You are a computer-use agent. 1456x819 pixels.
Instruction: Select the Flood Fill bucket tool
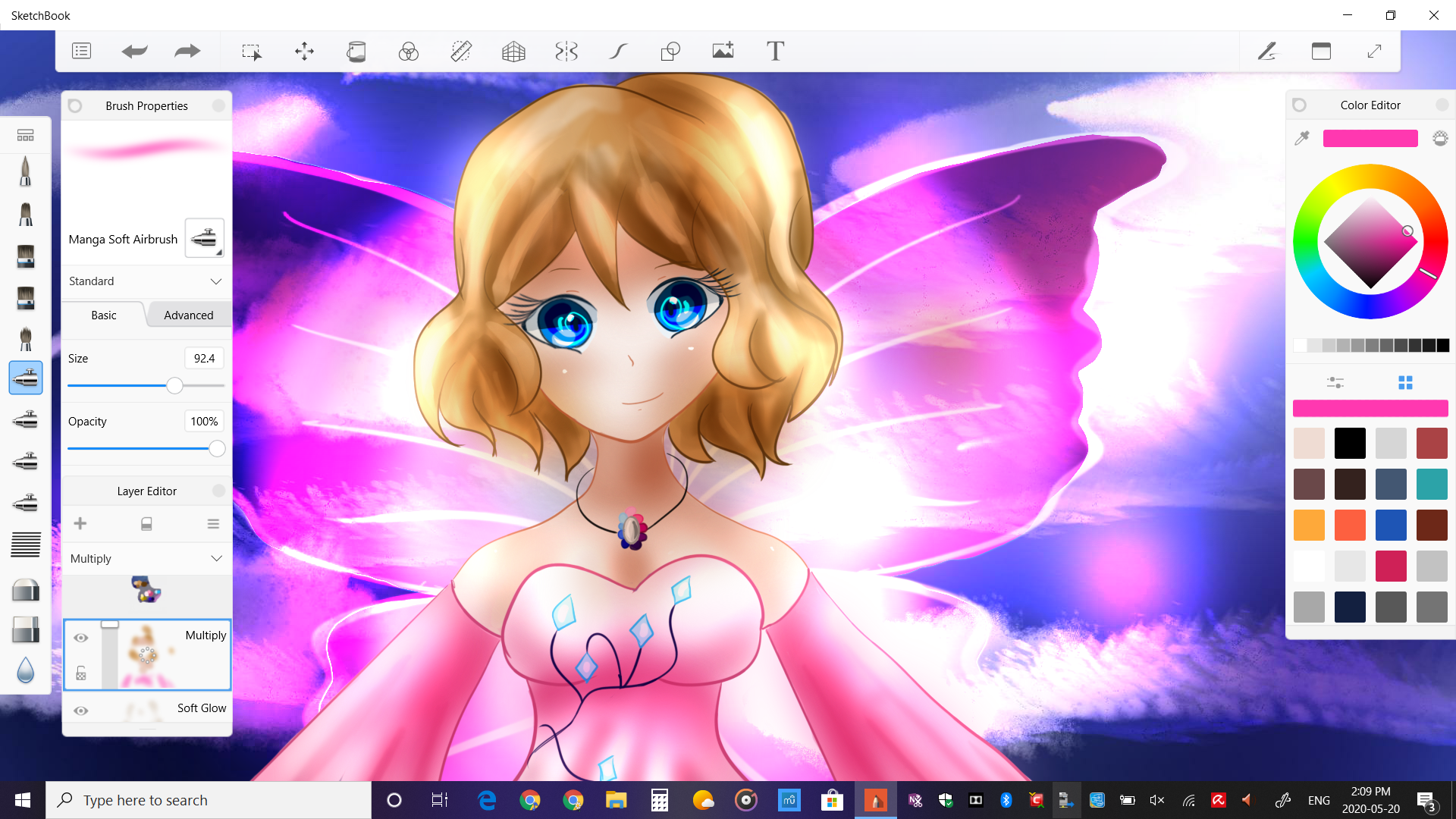click(x=356, y=51)
